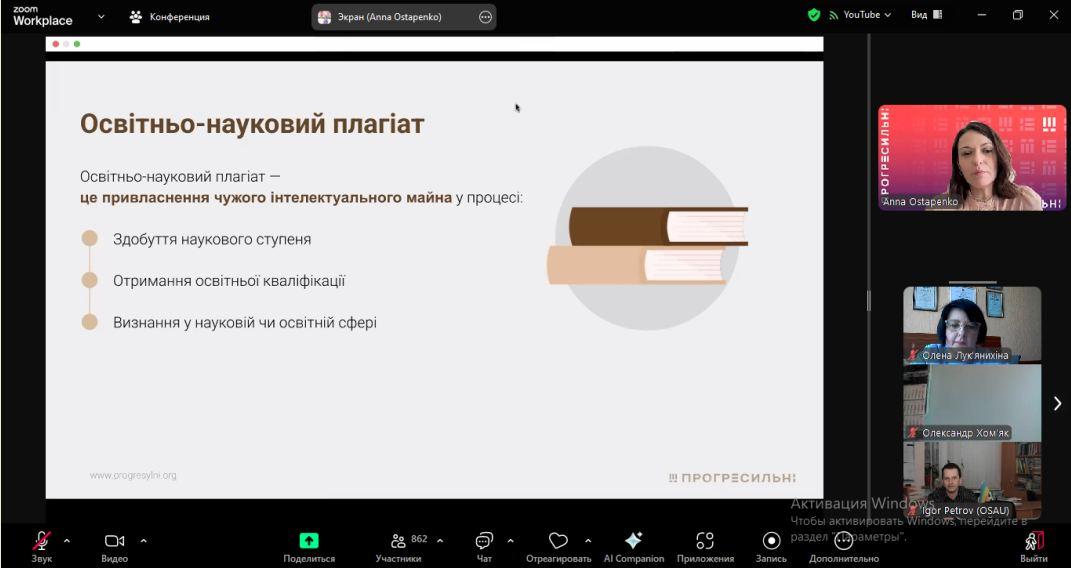
Task: Open audio options arrow next to Звук
Action: coord(67,541)
